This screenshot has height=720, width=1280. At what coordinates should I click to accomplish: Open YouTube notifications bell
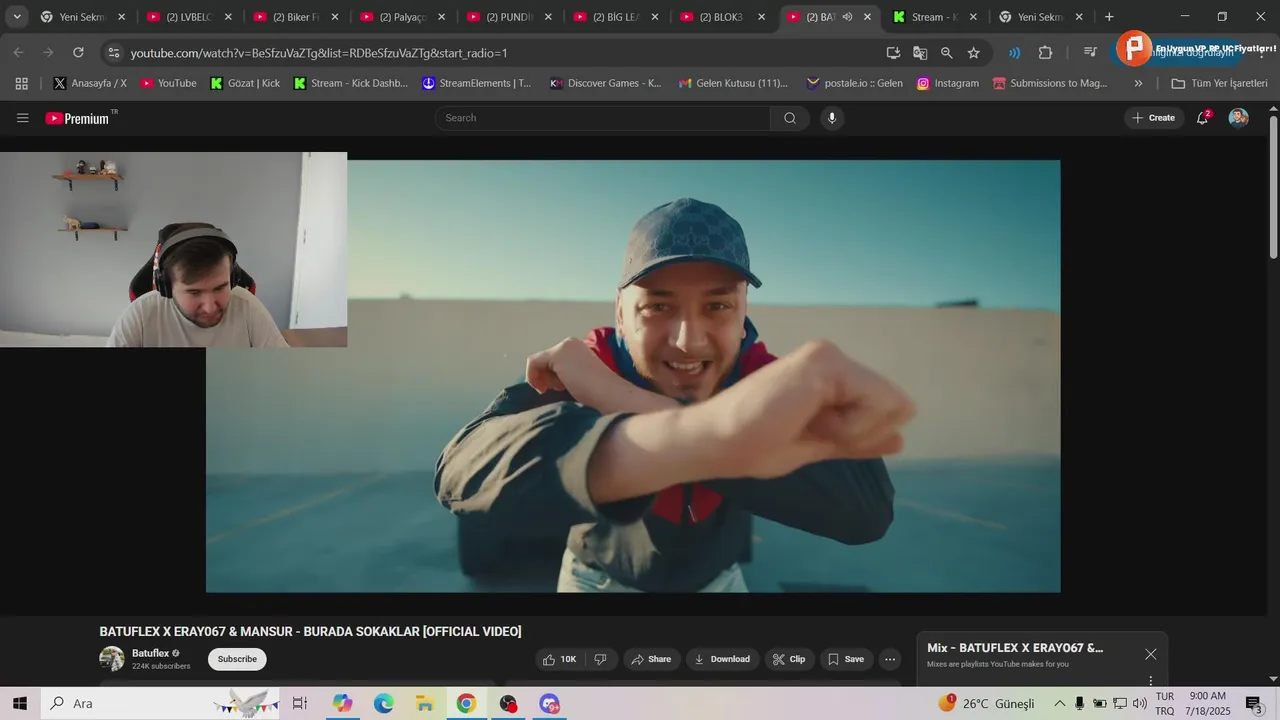(x=1203, y=118)
